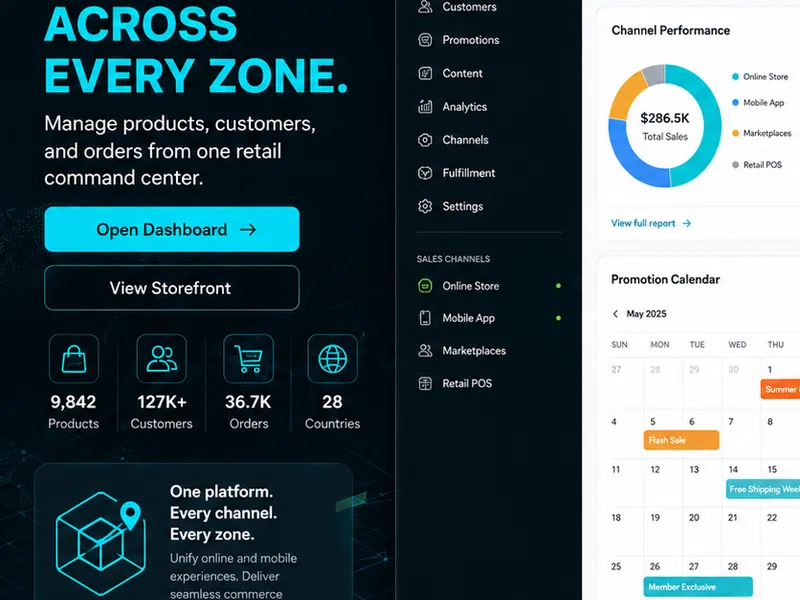
Task: Click the arrow on Open Dashboard
Action: 248,230
